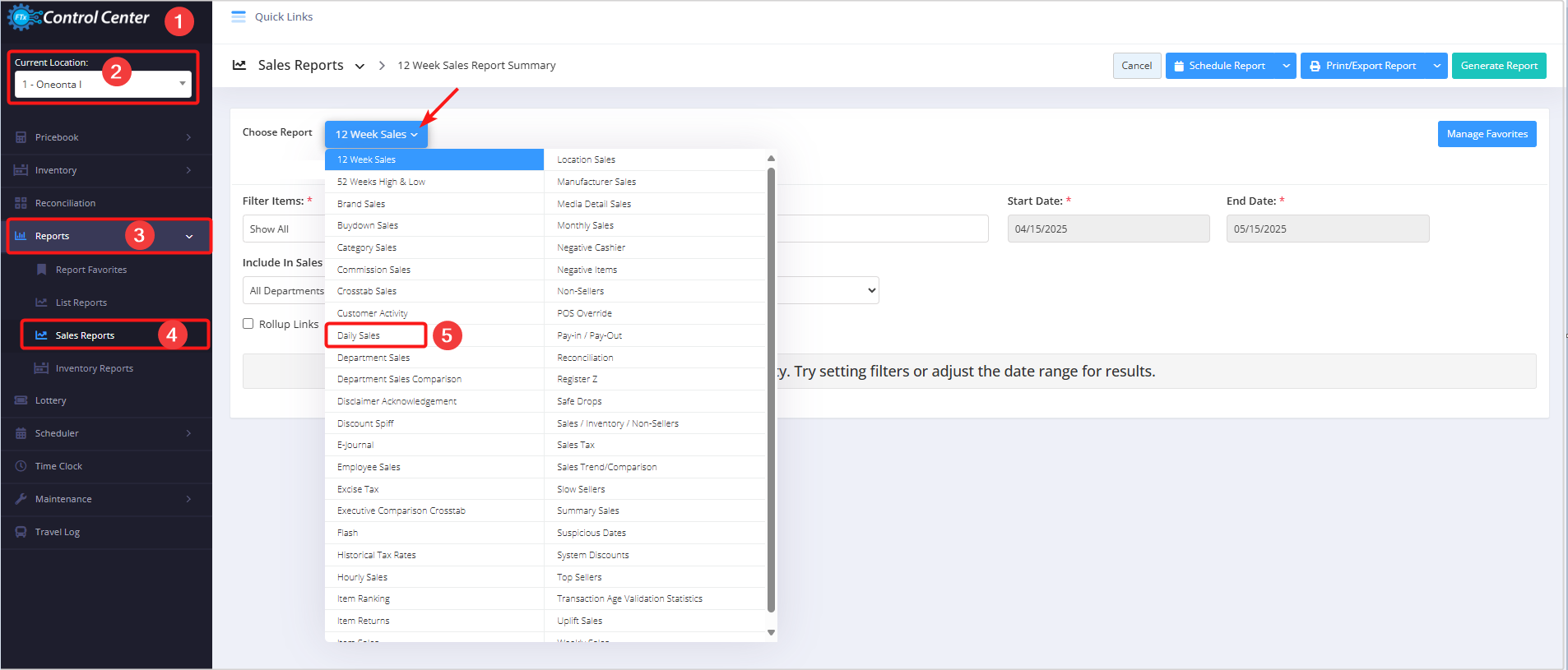
Task: Click the Print/Export Report button
Action: coord(1364,66)
